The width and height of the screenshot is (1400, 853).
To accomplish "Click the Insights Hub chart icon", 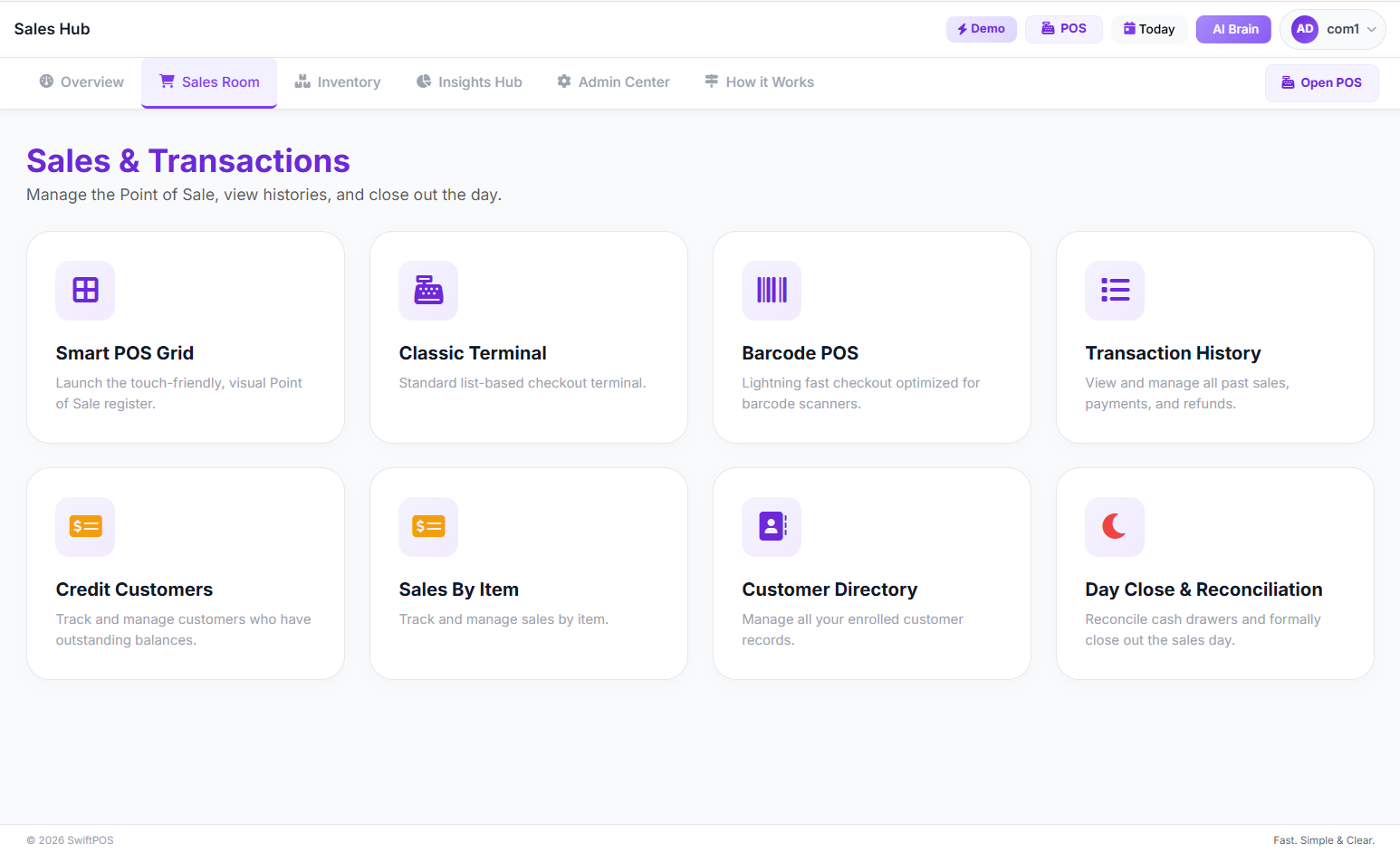I will click(x=424, y=81).
